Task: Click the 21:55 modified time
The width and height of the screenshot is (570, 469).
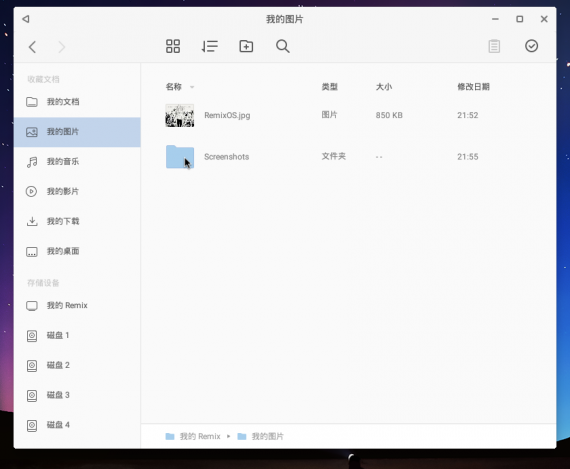Action: [x=467, y=157]
